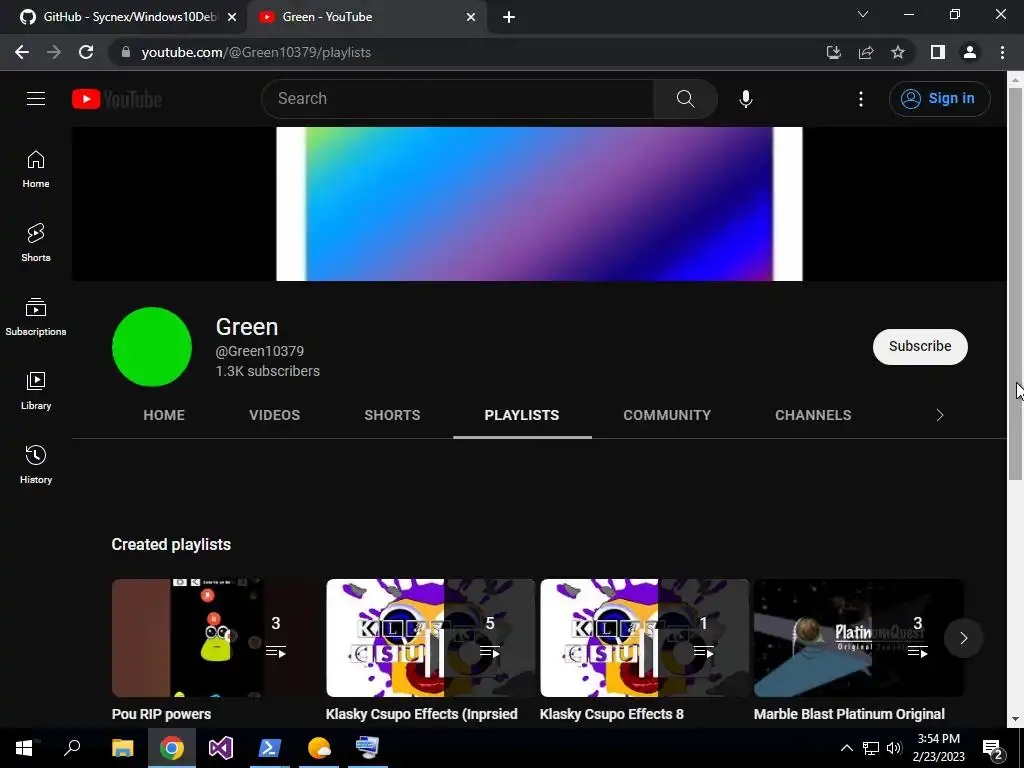This screenshot has width=1024, height=768.
Task: Show next created playlists with arrow
Action: [963, 638]
